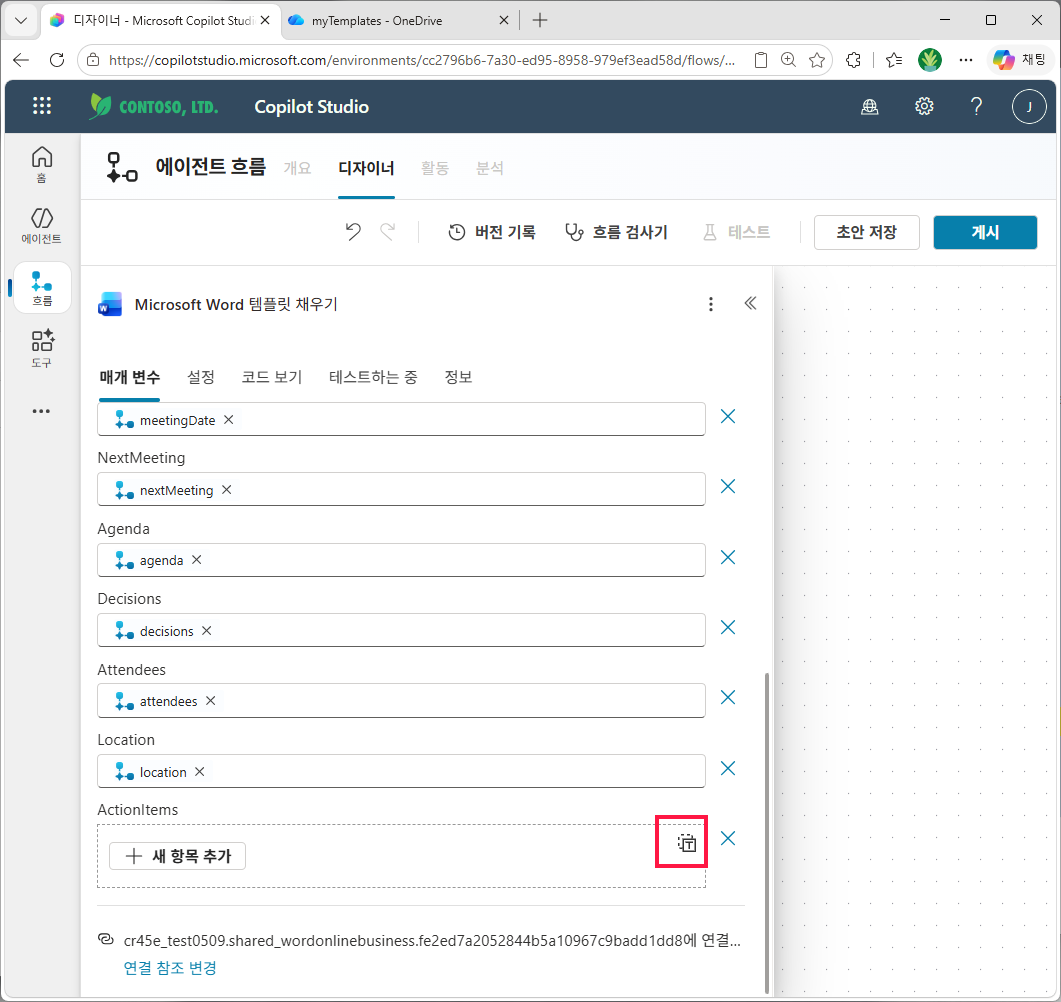The height and width of the screenshot is (1002, 1061).
Task: Switch to the Testing (테스트하는 중) tab
Action: click(x=374, y=377)
